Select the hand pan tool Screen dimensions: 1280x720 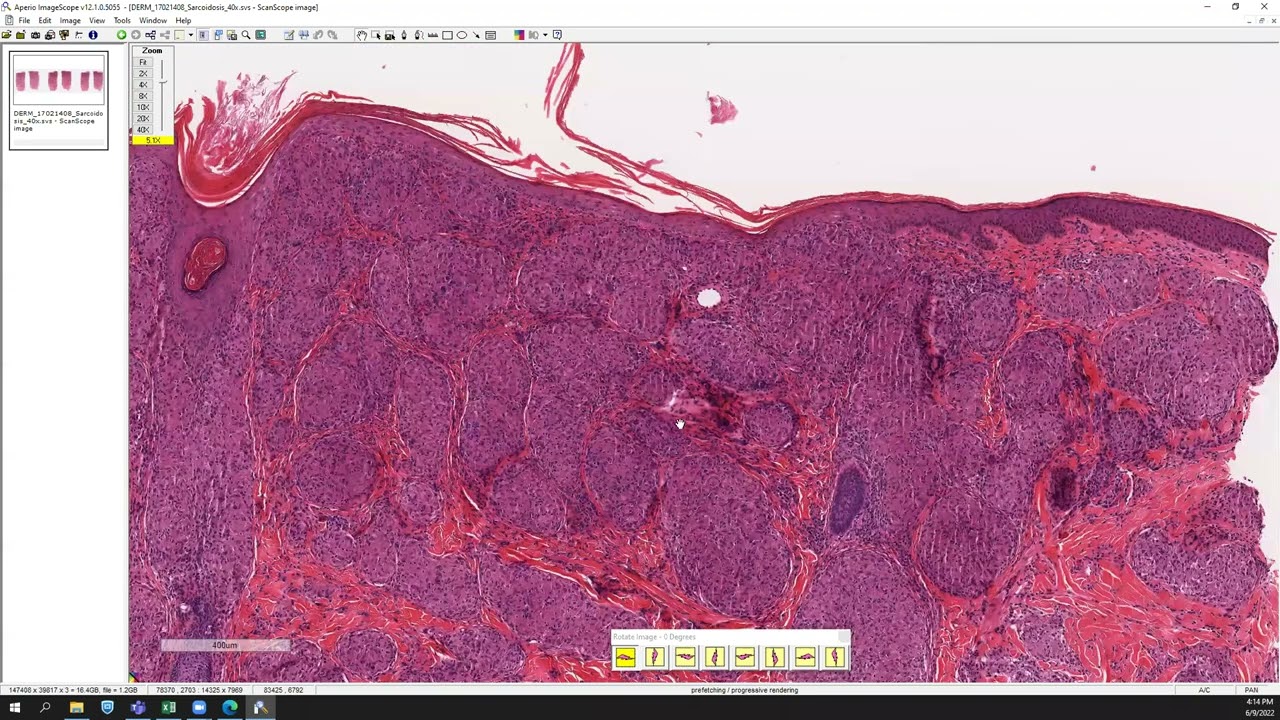click(x=362, y=35)
